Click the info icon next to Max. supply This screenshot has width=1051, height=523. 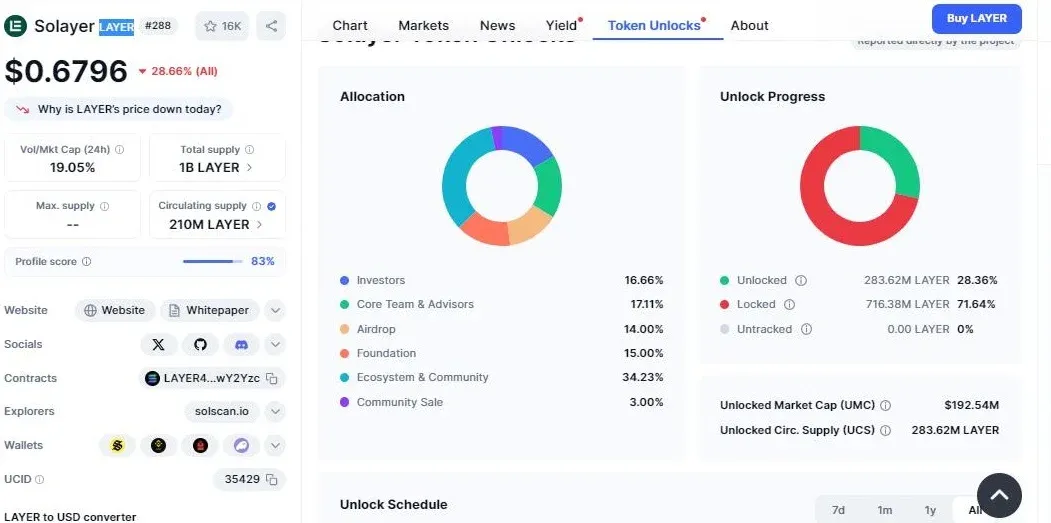[x=105, y=206]
